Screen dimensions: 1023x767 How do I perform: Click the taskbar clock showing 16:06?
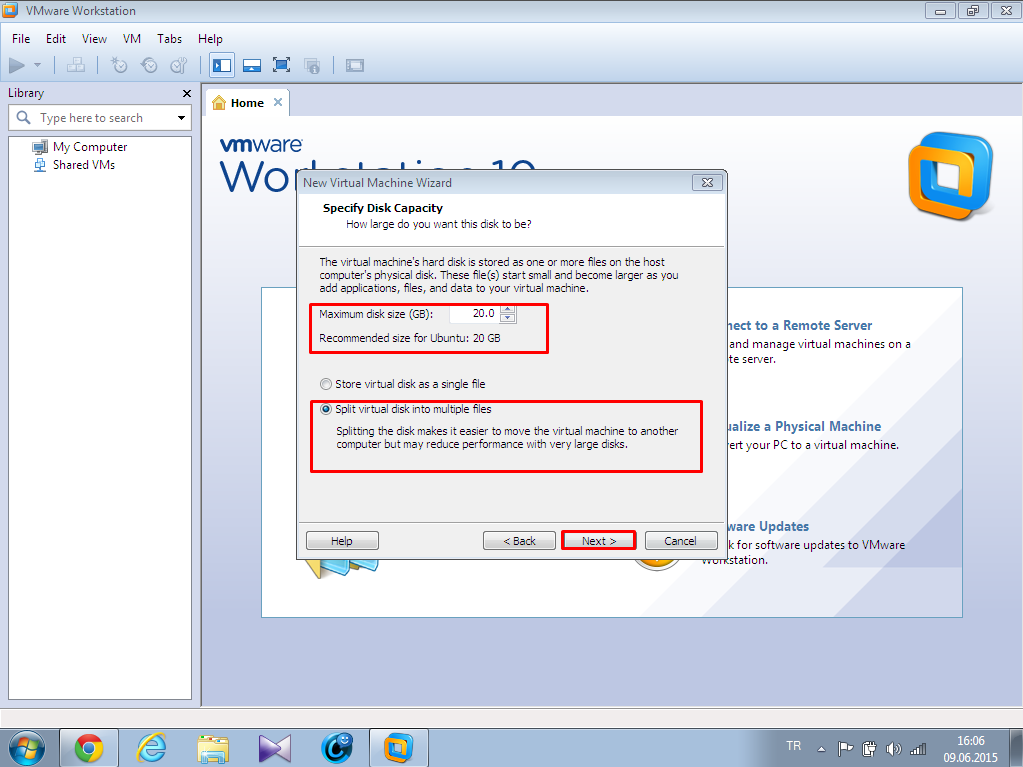click(970, 749)
